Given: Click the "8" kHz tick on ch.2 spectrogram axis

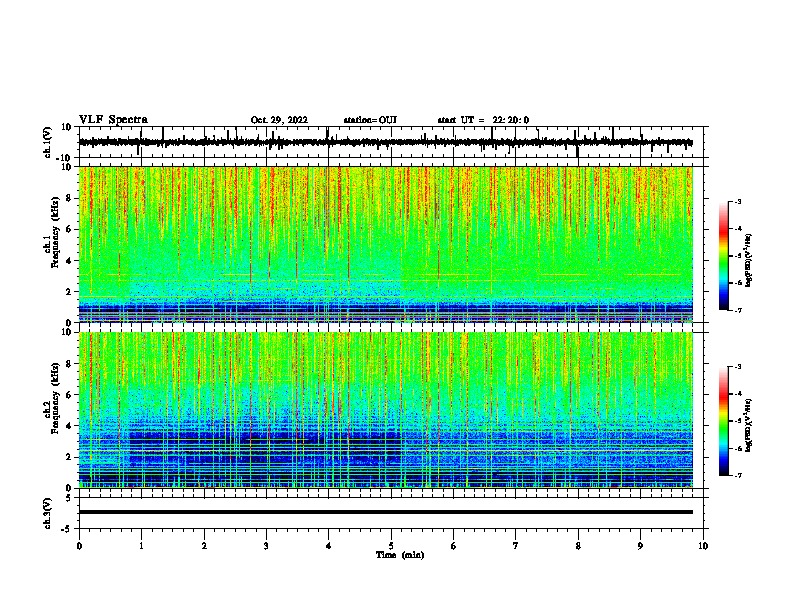Looking at the screenshot, I should point(69,364).
